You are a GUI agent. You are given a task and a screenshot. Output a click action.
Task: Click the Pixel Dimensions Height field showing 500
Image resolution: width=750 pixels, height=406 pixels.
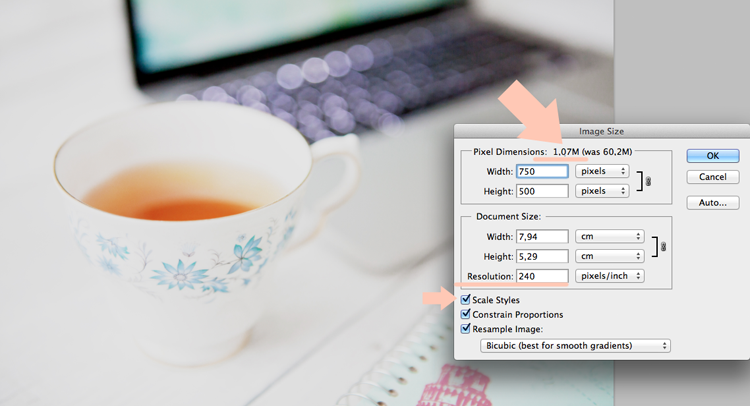click(542, 191)
